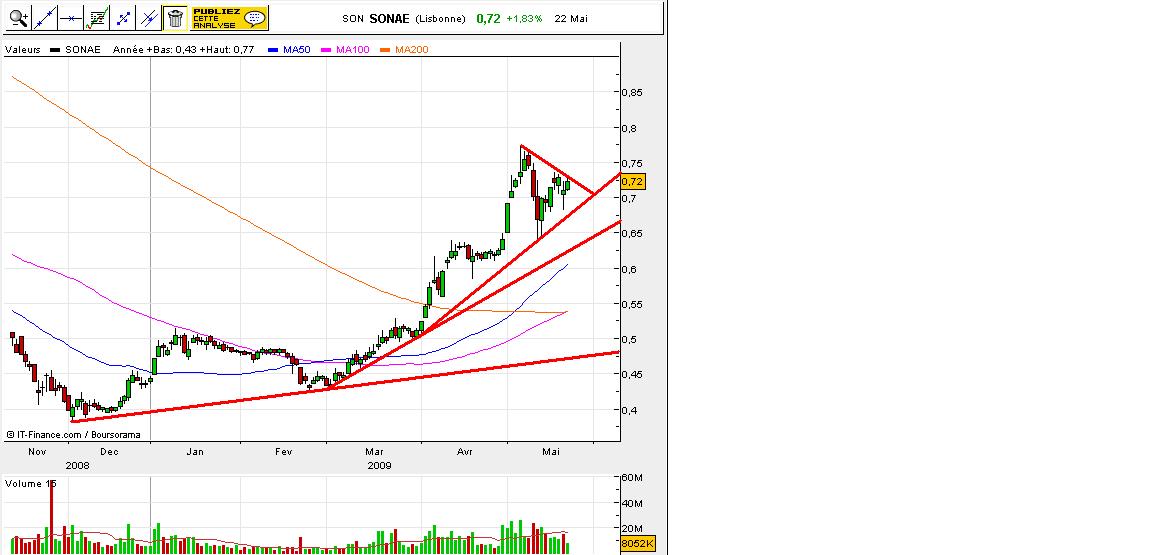
Task: Click the magenta MA100 color marker
Action: (x=327, y=50)
